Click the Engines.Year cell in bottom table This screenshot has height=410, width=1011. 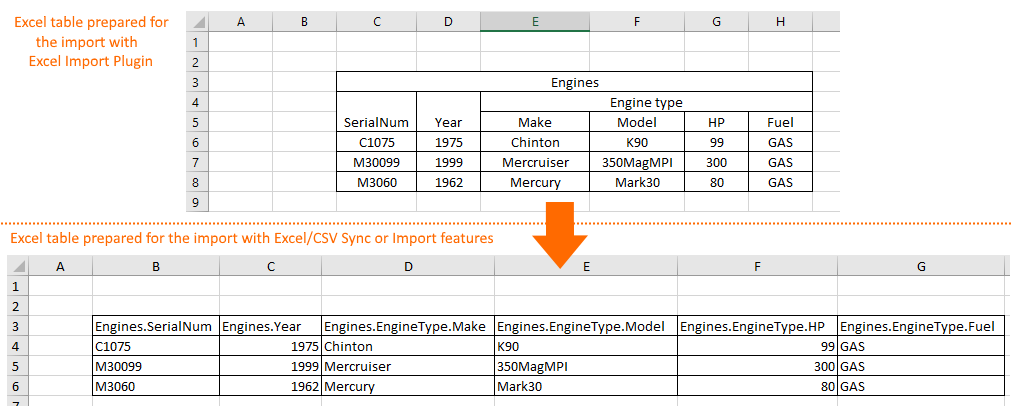(x=270, y=326)
